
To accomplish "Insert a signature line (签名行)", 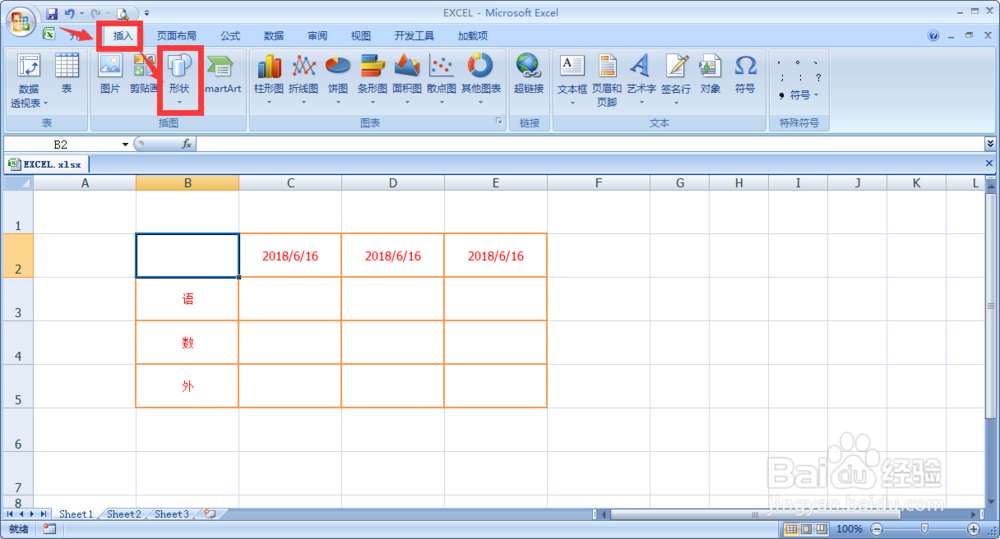I will pyautogui.click(x=676, y=79).
